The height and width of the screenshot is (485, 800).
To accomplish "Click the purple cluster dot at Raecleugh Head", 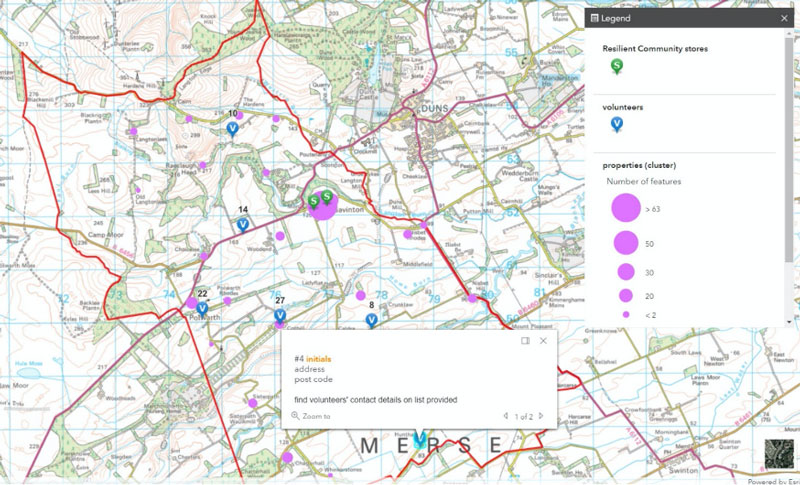I will 203,165.
